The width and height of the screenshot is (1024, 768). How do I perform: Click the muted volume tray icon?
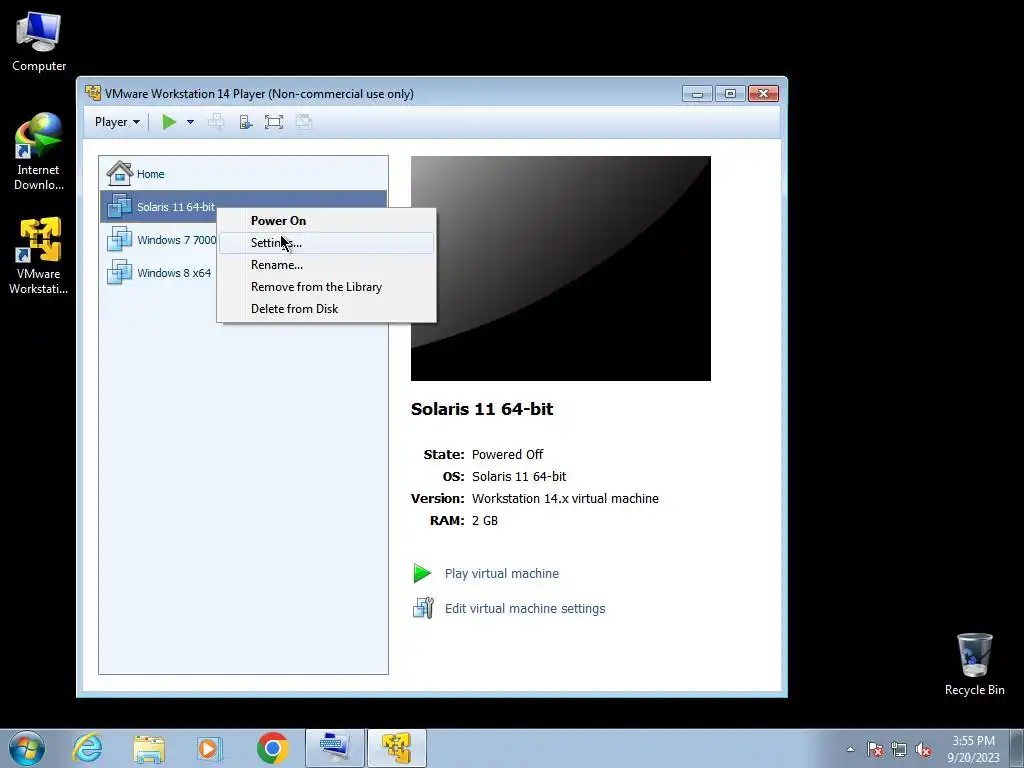pyautogui.click(x=923, y=749)
